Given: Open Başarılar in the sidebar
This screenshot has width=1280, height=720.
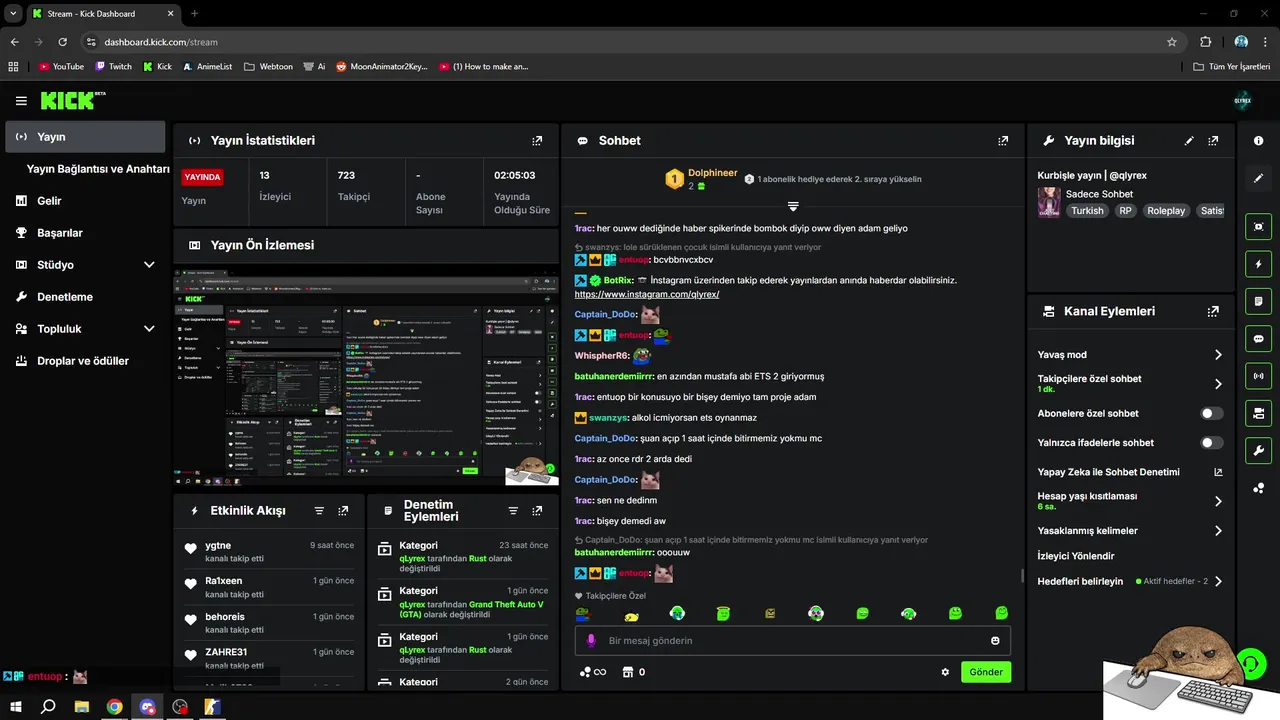Looking at the screenshot, I should [85, 233].
